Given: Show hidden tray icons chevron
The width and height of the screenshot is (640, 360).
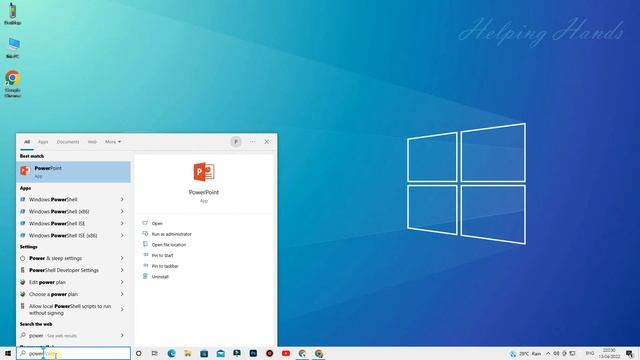Looking at the screenshot, I should coord(548,353).
